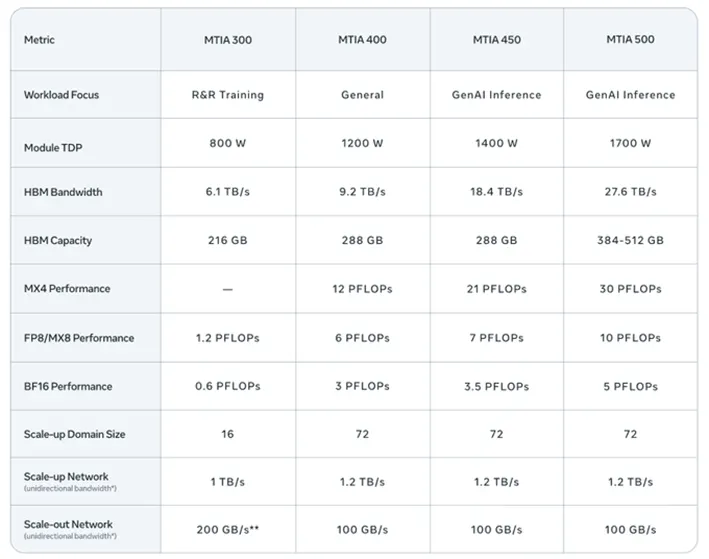Select the 1 TB/s cell
The image size is (709, 559).
click(x=227, y=481)
